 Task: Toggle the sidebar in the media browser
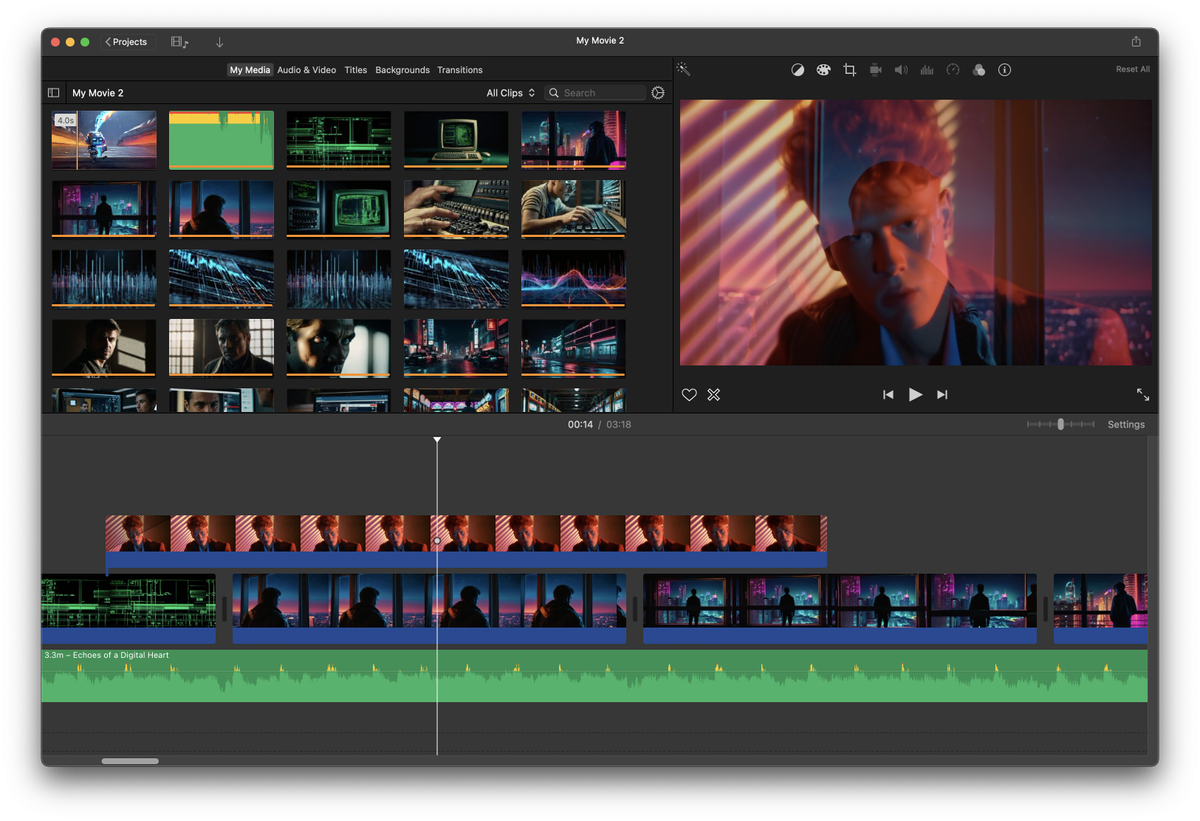tap(53, 92)
